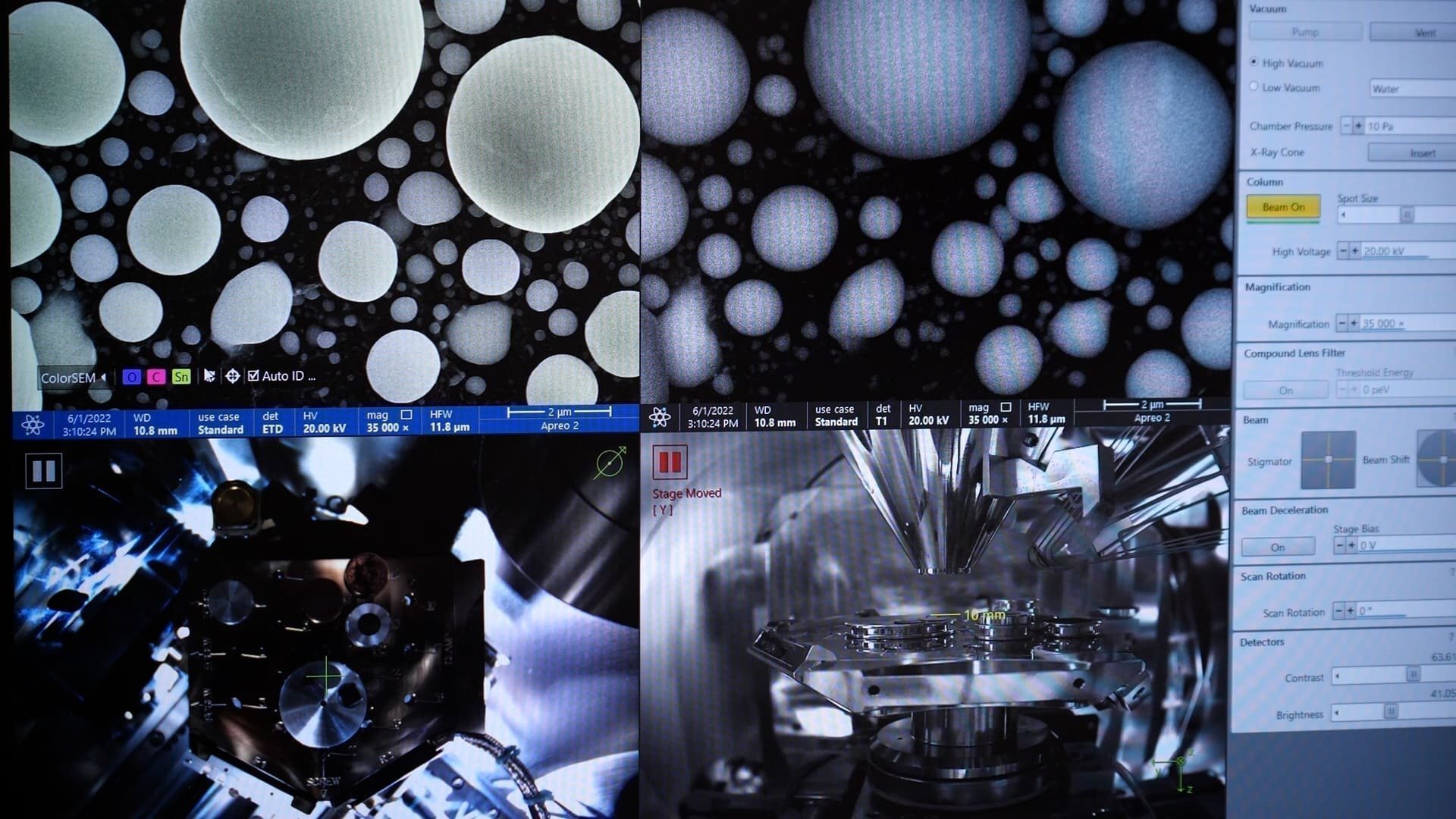This screenshot has height=819, width=1456.
Task: Collapse the ColorSEM toolbar with its arrow
Action: [x=104, y=377]
